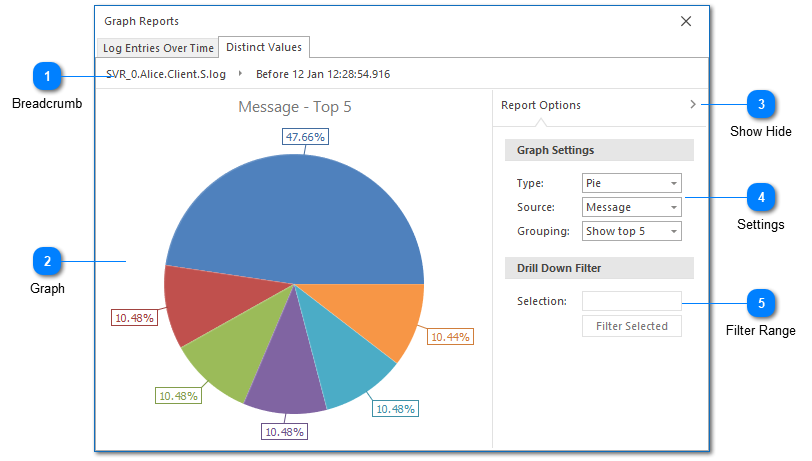812x461 pixels.
Task: Open the Type dropdown showing Pie
Action: 631,183
